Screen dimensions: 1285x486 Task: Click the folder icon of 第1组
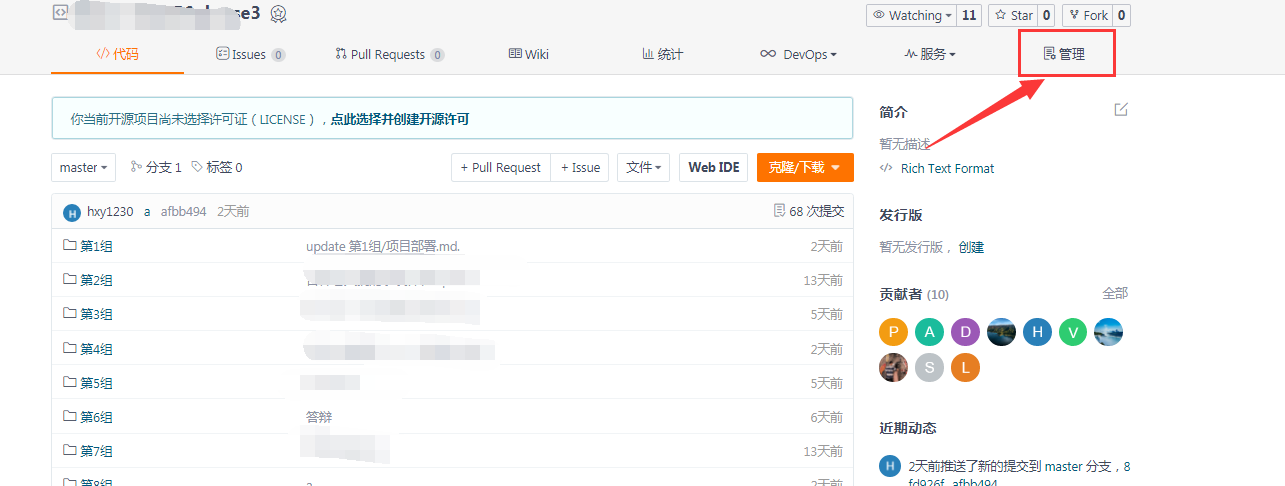70,245
